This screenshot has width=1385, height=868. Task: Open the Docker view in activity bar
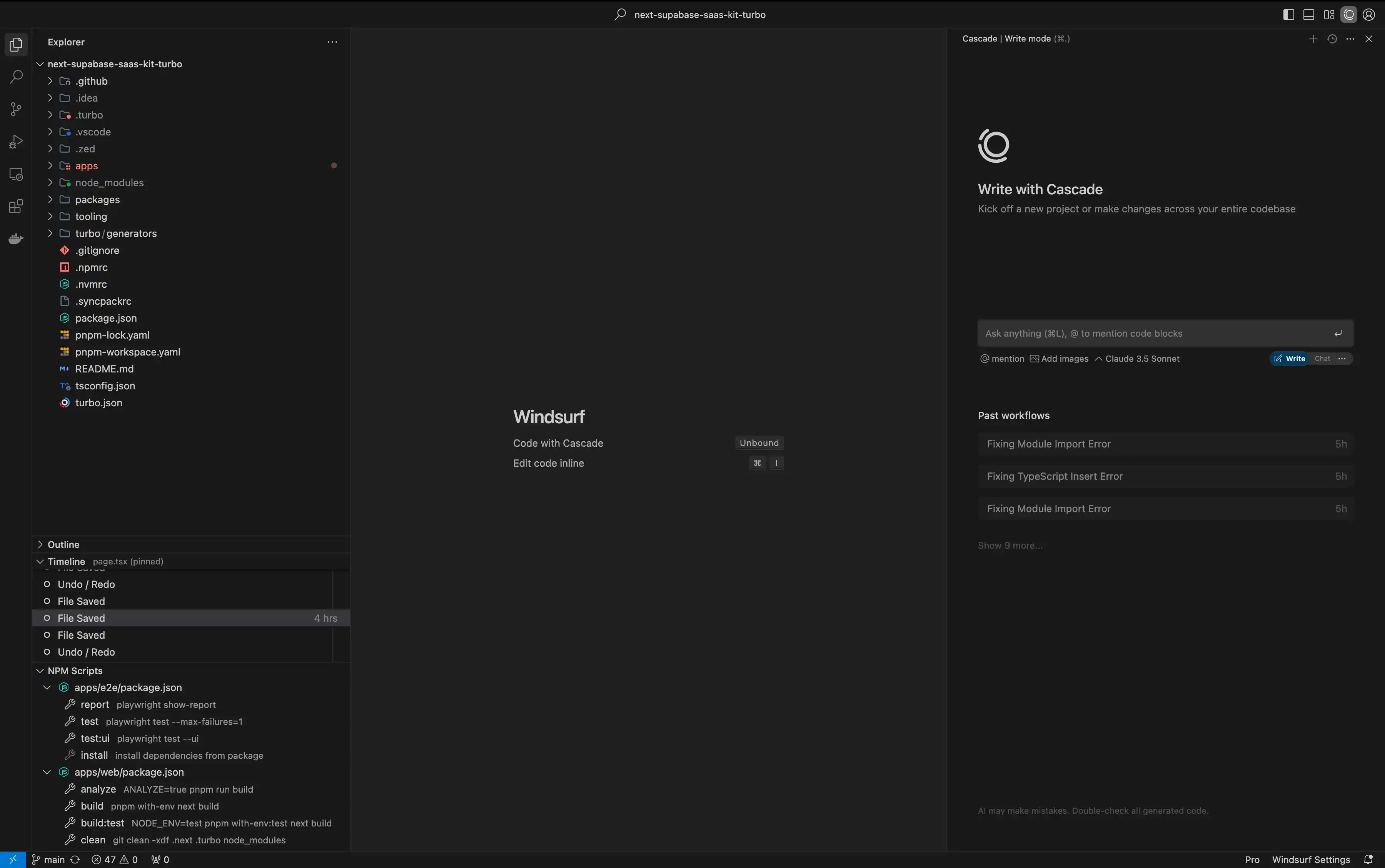point(16,239)
